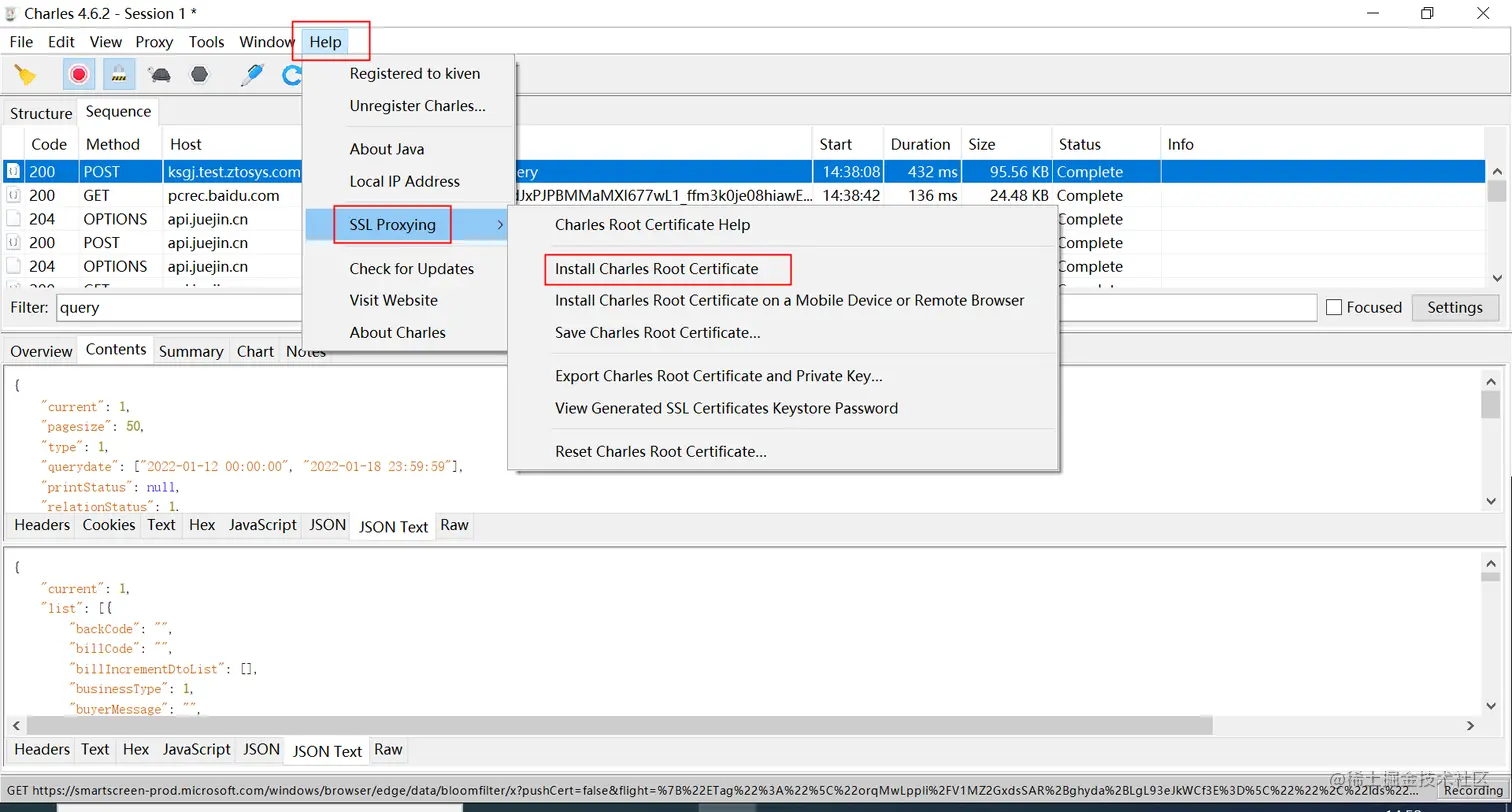Viewport: 1512px width, 812px height.
Task: Open the response pane JavaScript tab
Action: [196, 749]
